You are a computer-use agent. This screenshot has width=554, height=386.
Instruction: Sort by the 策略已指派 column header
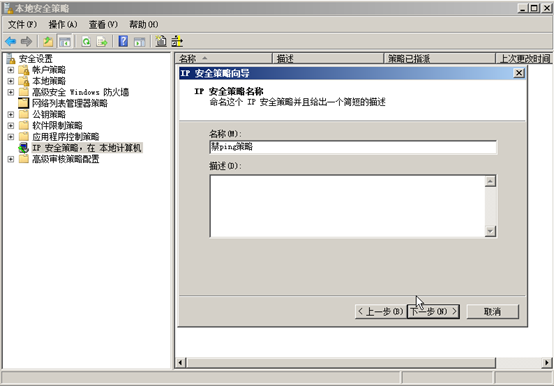(439, 59)
